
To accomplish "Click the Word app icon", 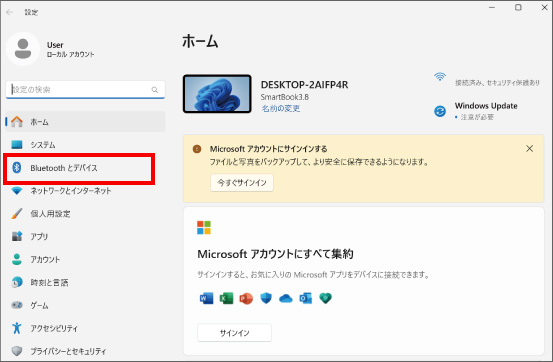I will click(206, 298).
